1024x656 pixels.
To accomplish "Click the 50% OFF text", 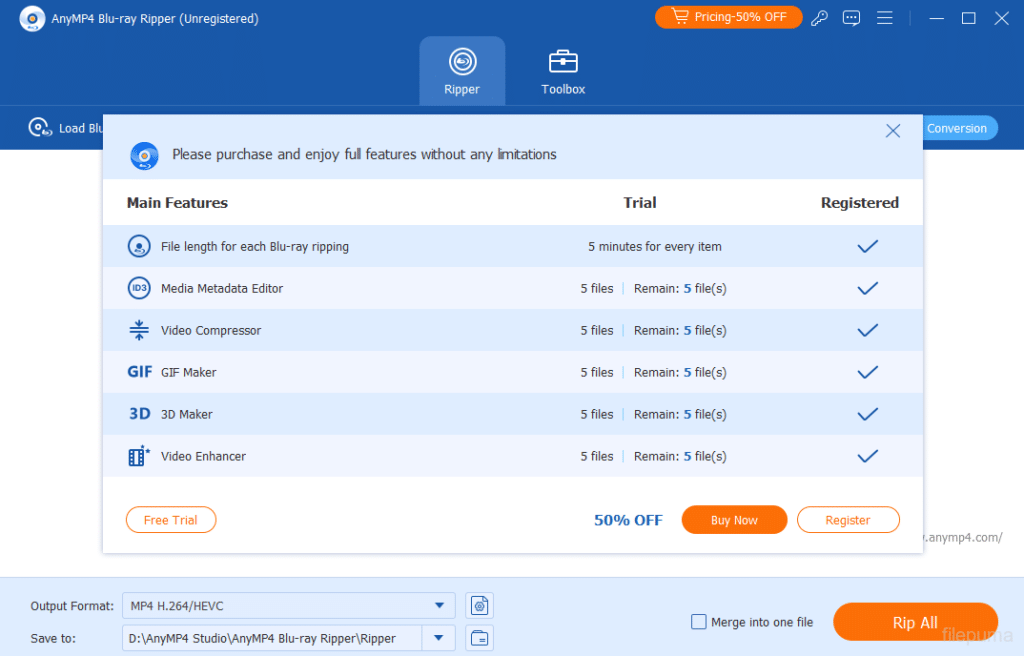I will (628, 520).
